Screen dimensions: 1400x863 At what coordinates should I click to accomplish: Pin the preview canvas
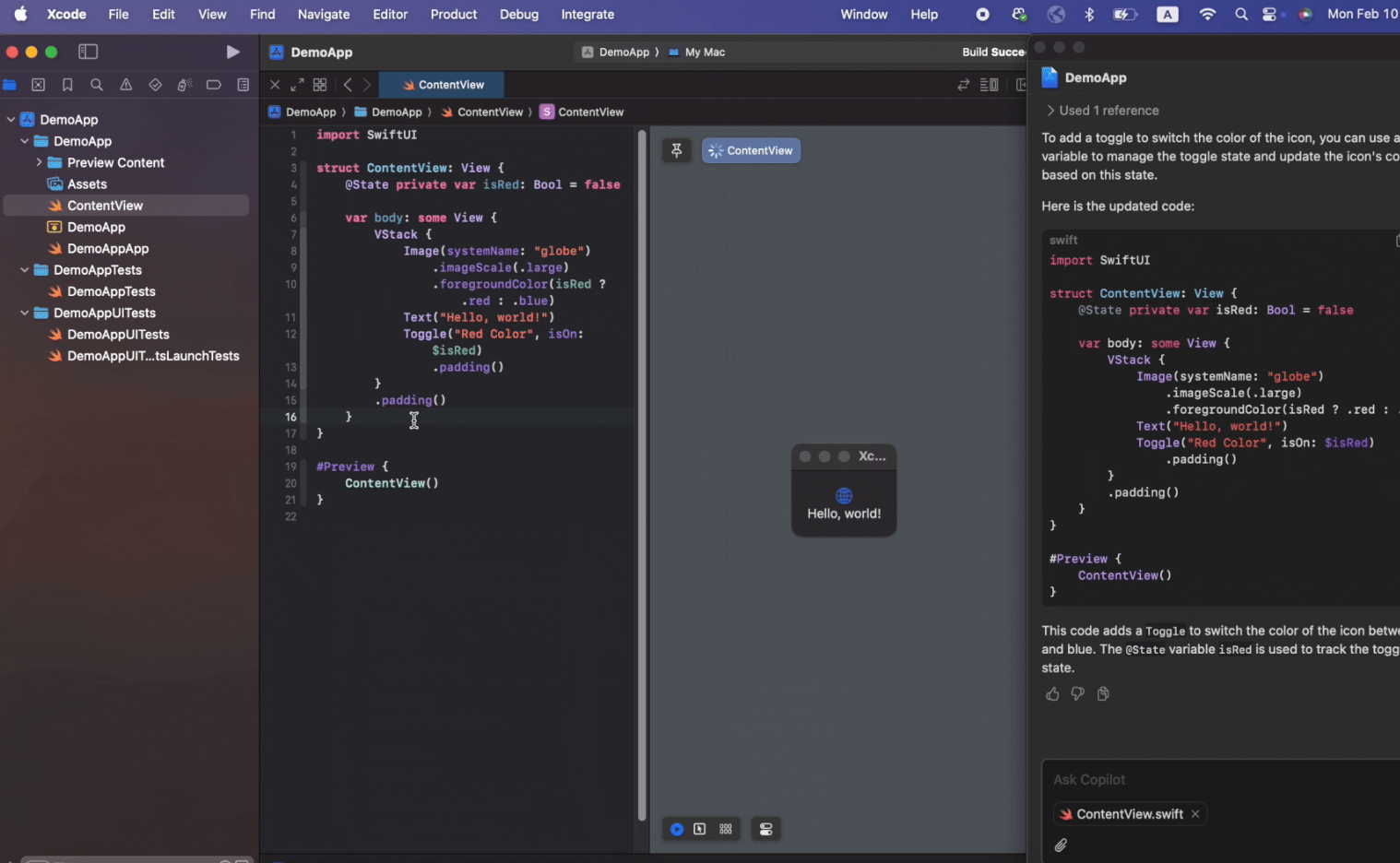coord(677,150)
